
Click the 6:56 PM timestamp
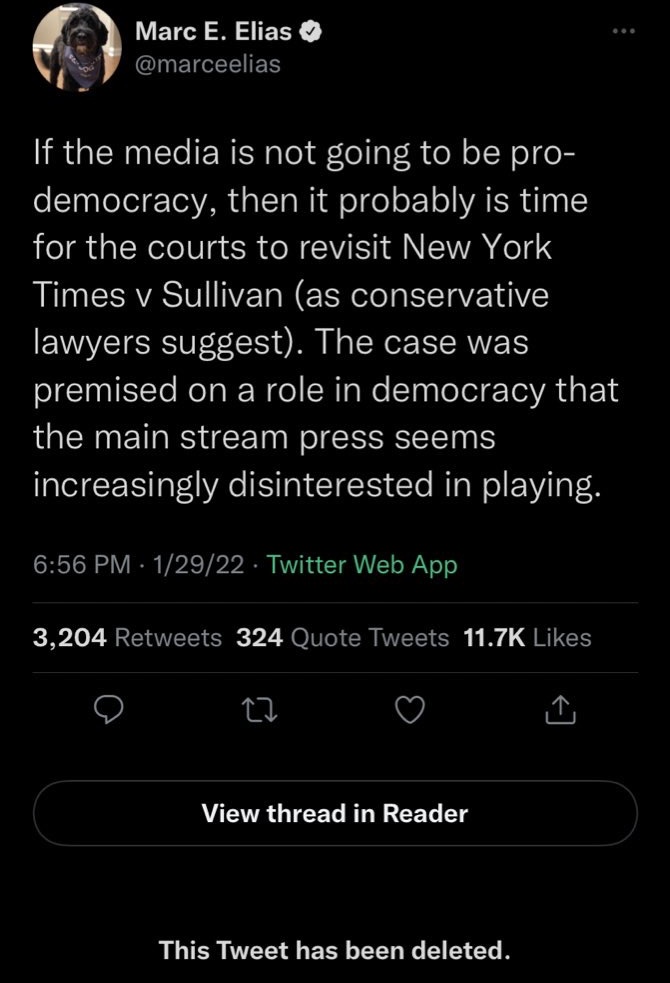[x=82, y=565]
